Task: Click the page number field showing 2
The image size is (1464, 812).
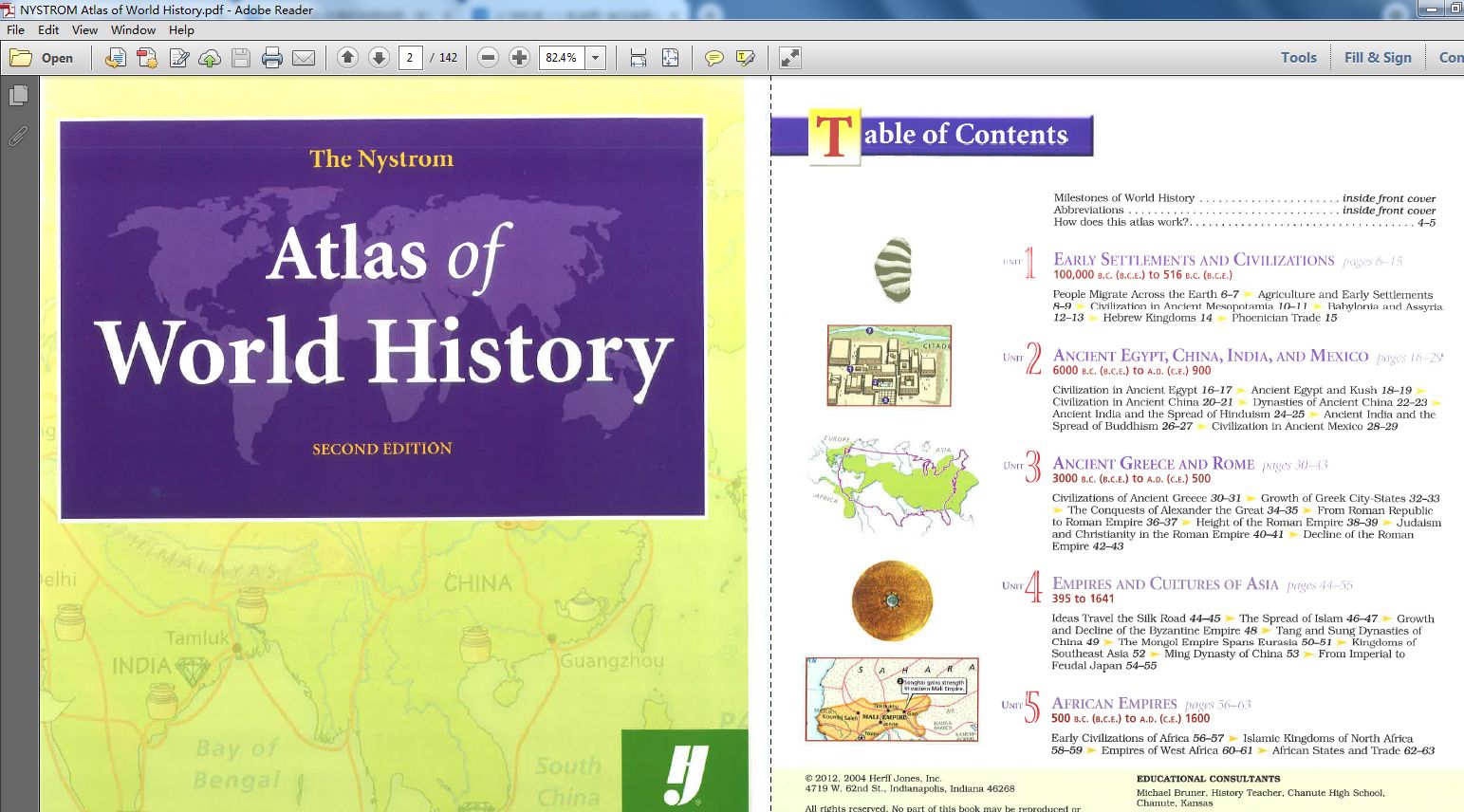Action: tap(410, 58)
